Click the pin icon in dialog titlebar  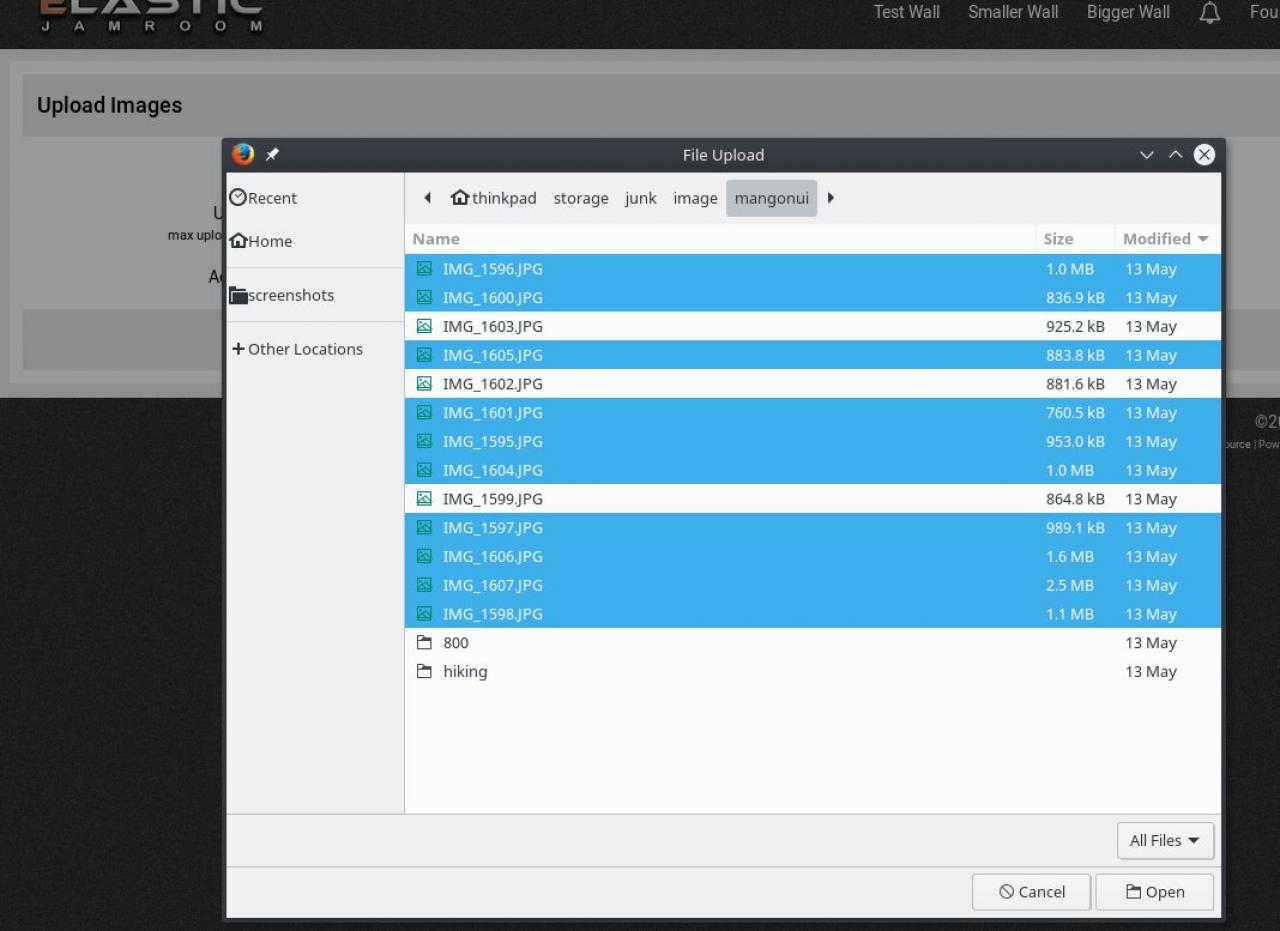click(272, 155)
